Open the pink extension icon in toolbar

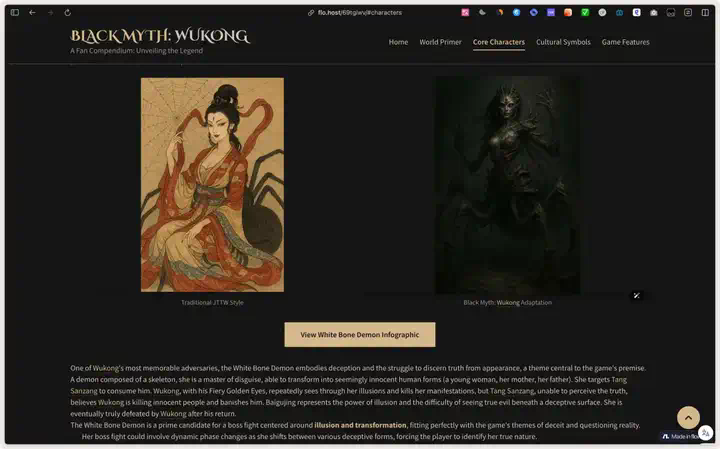click(465, 12)
